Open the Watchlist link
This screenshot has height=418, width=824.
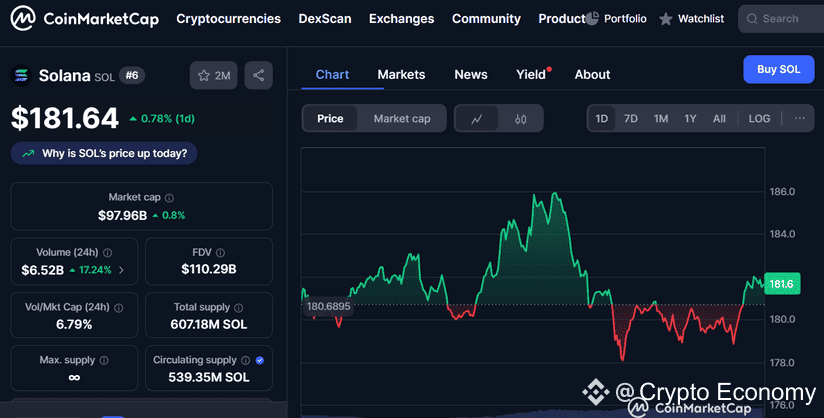tap(701, 19)
